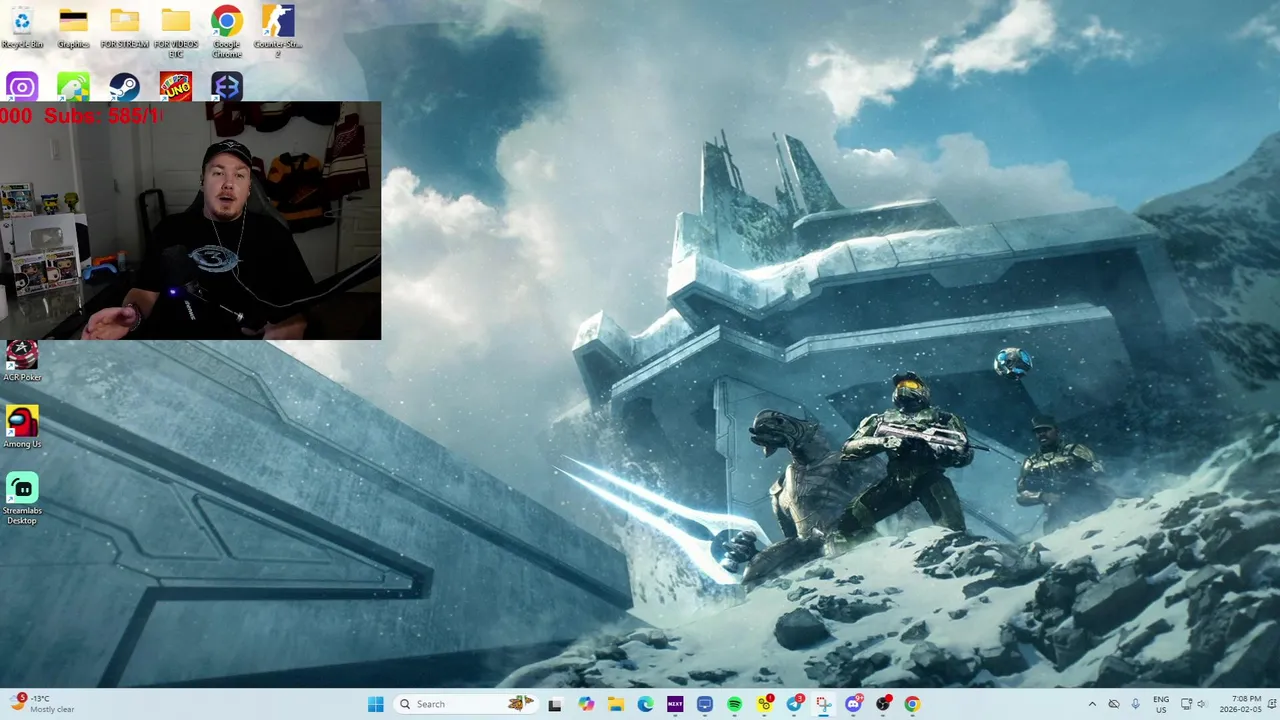Open the Windows Start menu
Screen dimensions: 1280x720
tap(375, 704)
